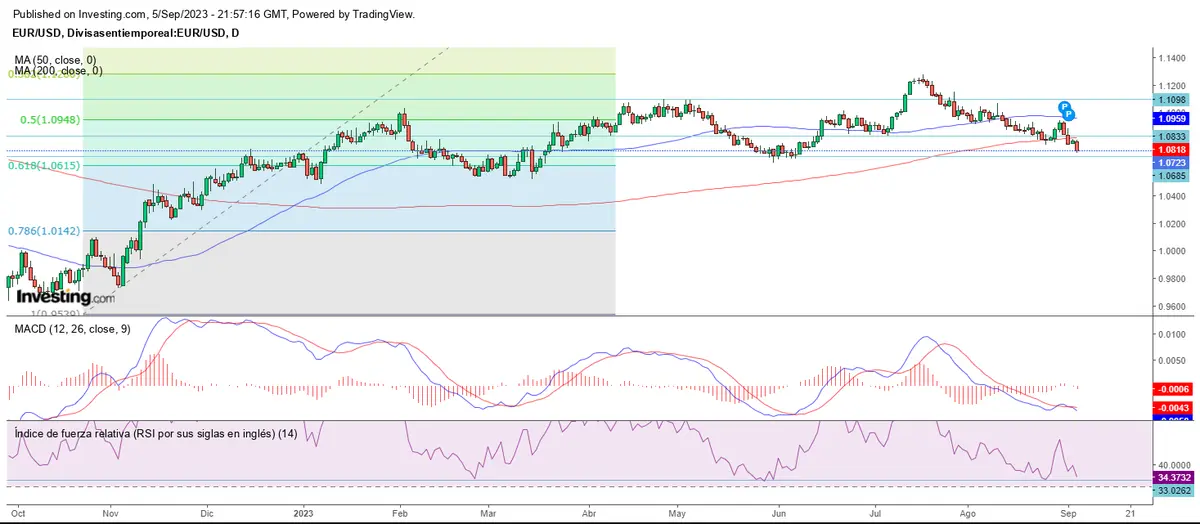Click the purple 34.3732 RSI value tag
The width and height of the screenshot is (1200, 524).
pyautogui.click(x=1174, y=479)
